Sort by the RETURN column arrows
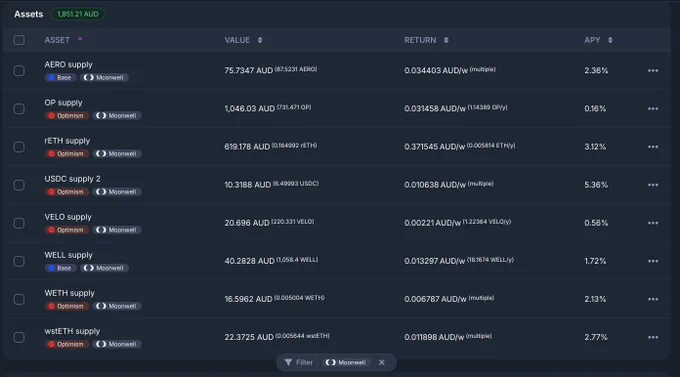Image resolution: width=680 pixels, height=377 pixels. click(x=446, y=40)
